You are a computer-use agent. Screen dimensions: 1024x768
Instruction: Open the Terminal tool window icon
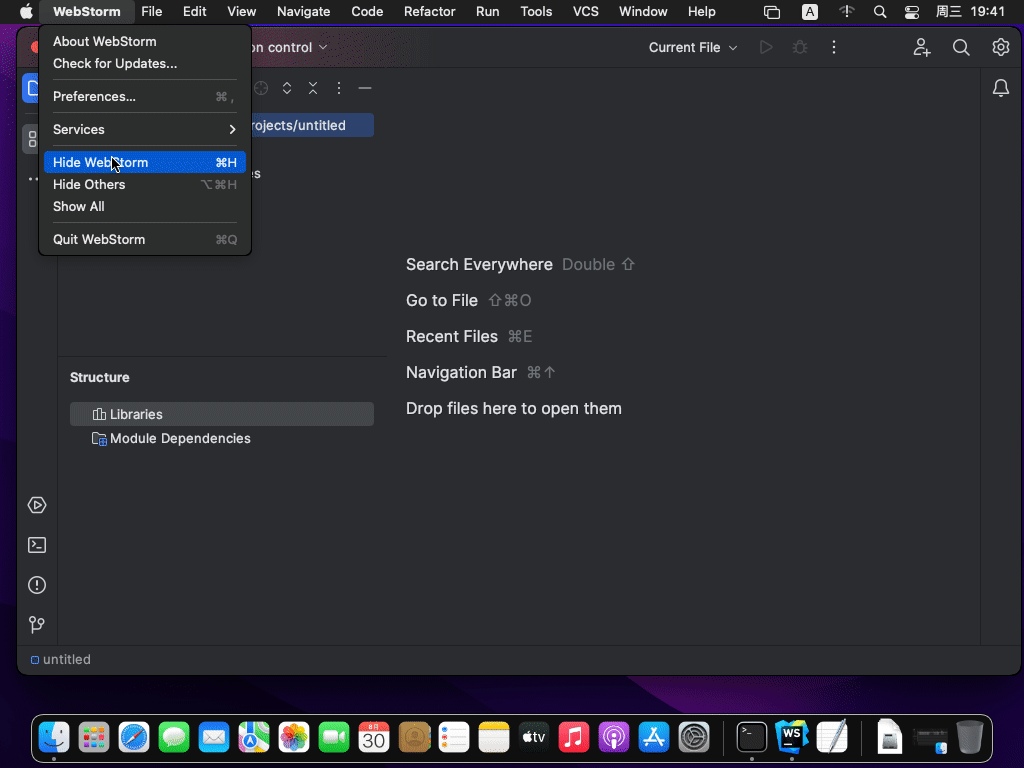coord(37,545)
